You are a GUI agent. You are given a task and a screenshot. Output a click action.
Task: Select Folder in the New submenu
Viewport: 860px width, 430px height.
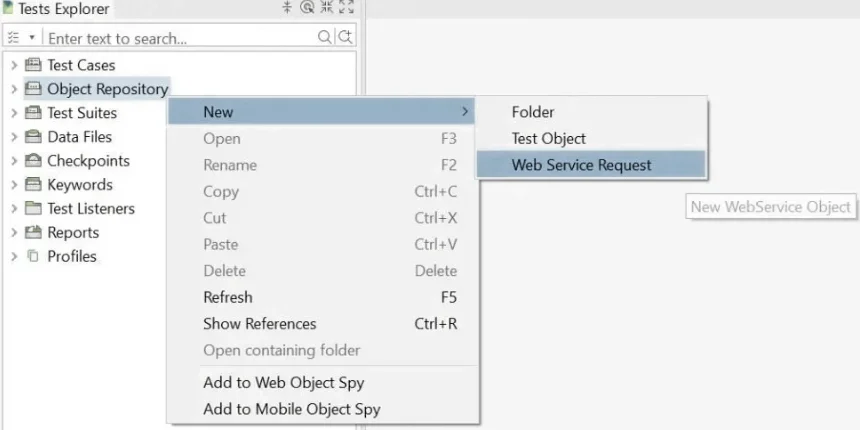pyautogui.click(x=532, y=112)
